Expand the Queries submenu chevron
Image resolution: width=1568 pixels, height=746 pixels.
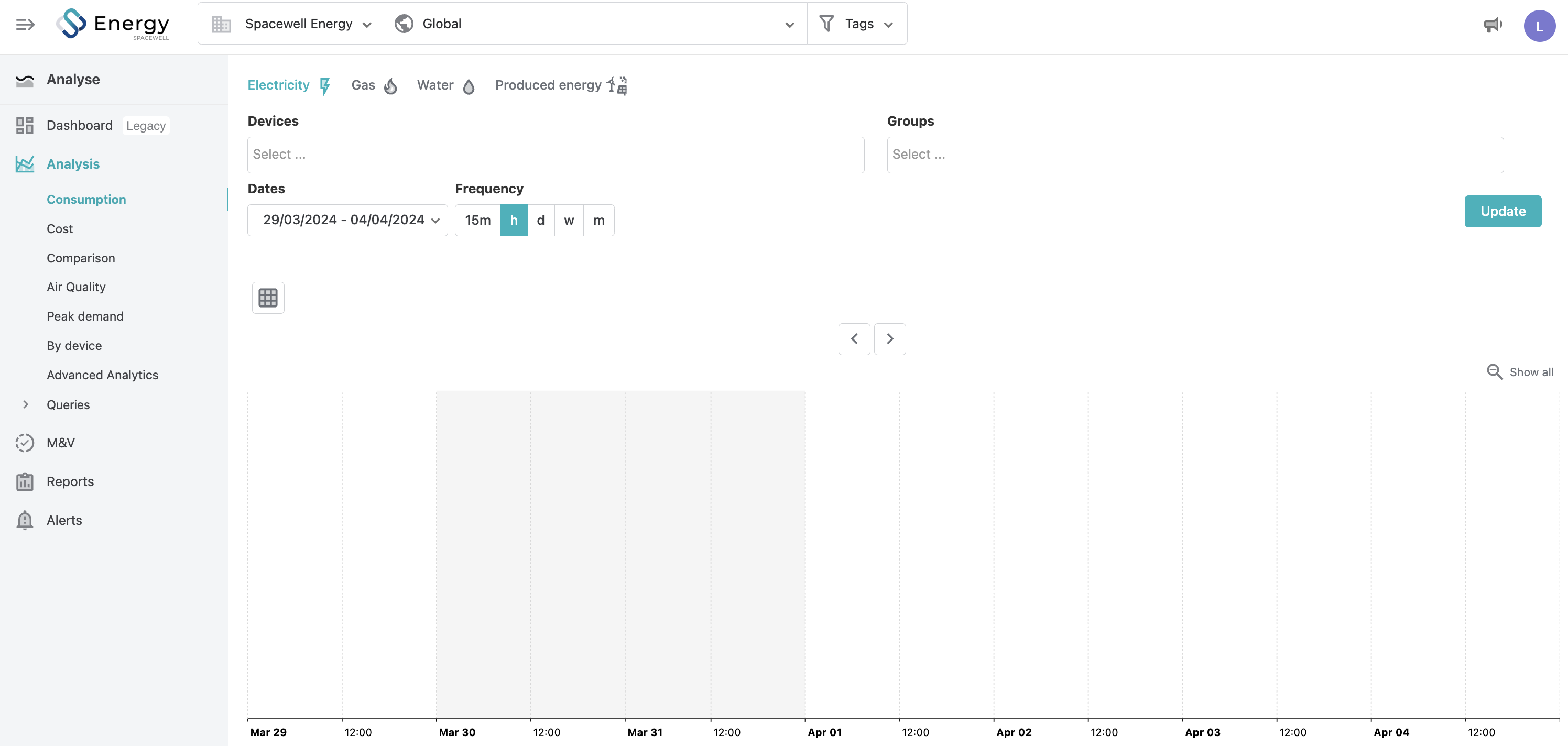[x=26, y=404]
